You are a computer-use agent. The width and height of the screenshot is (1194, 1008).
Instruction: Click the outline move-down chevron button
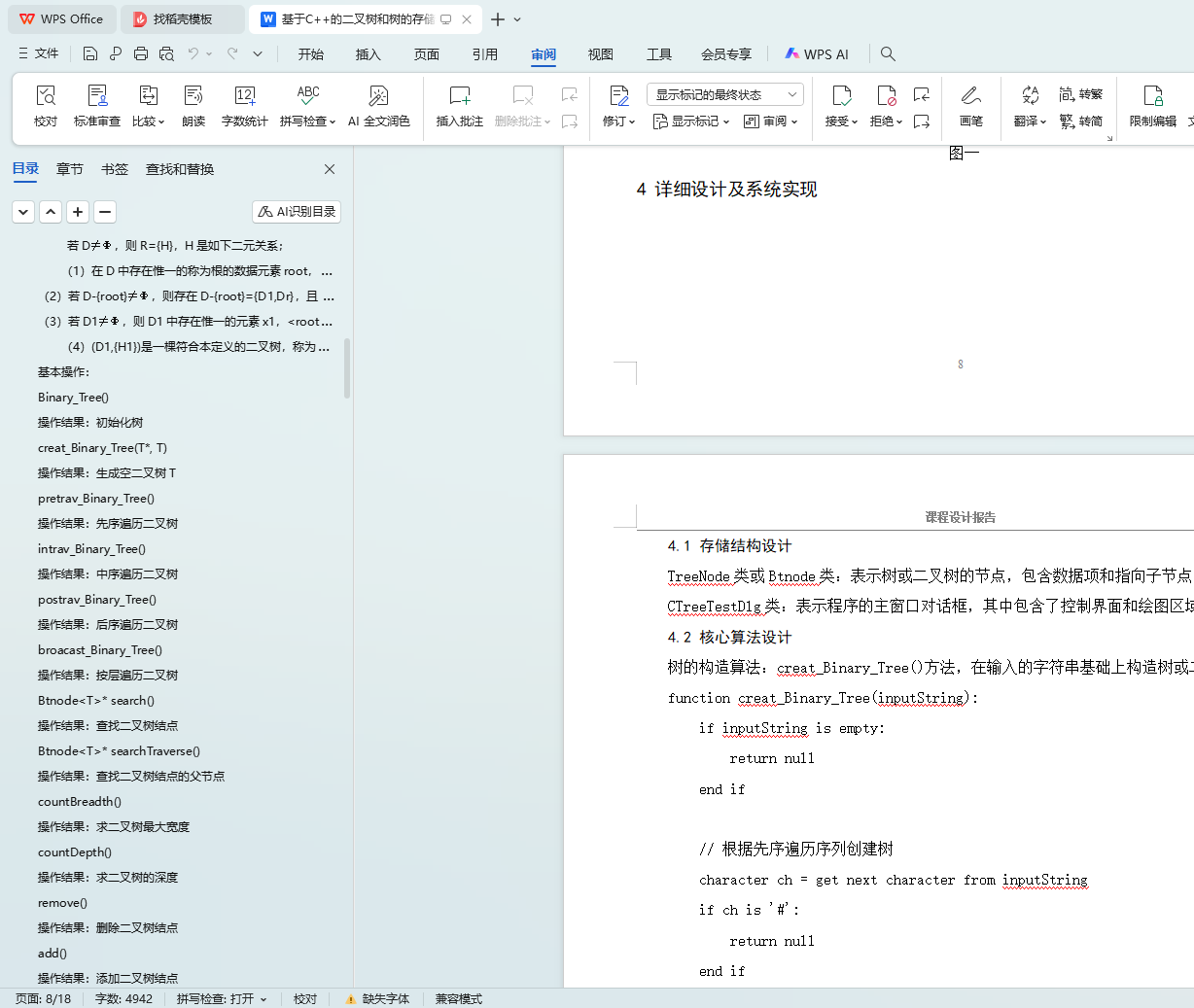point(23,211)
